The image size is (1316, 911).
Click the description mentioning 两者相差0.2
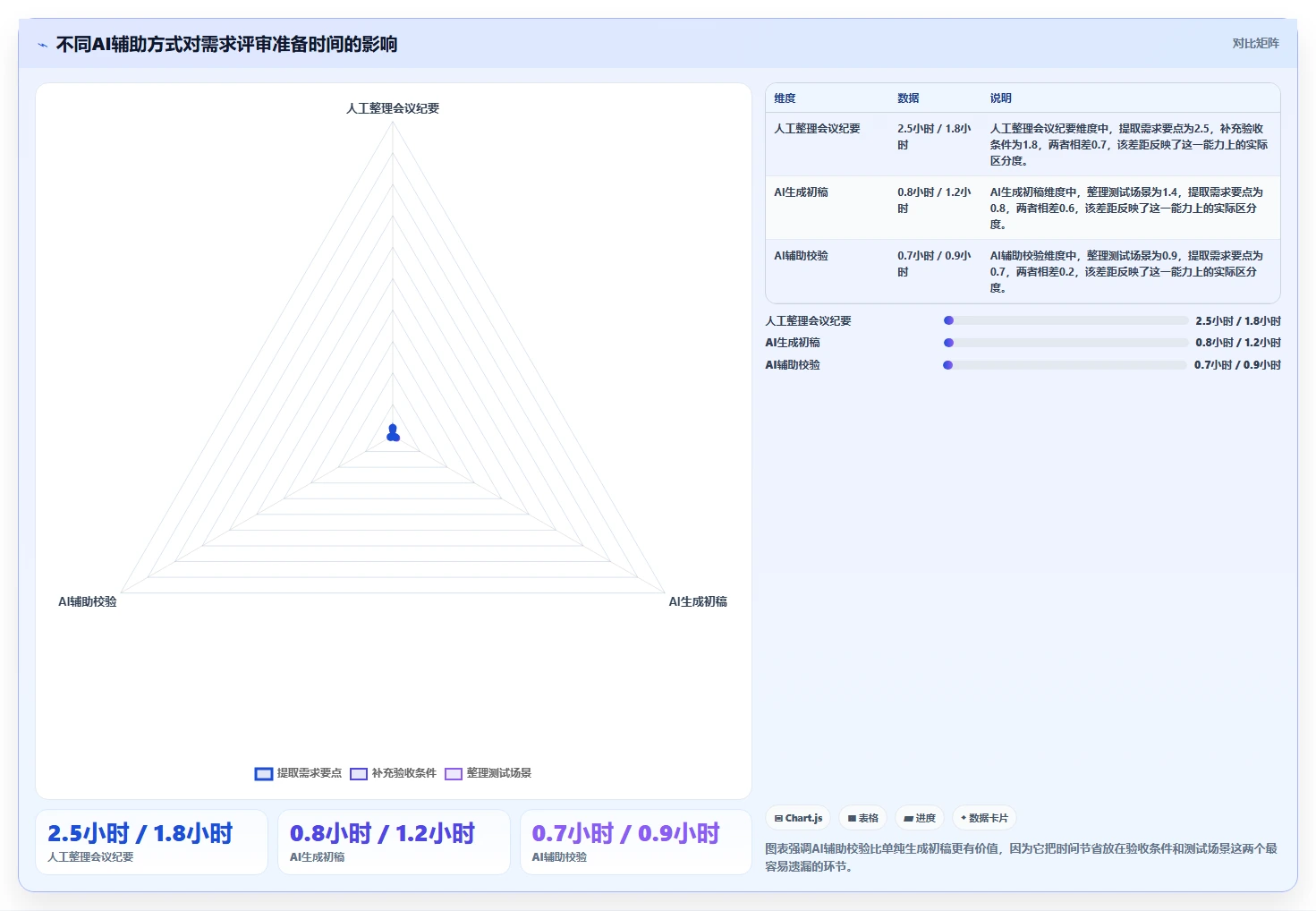(x=1126, y=272)
